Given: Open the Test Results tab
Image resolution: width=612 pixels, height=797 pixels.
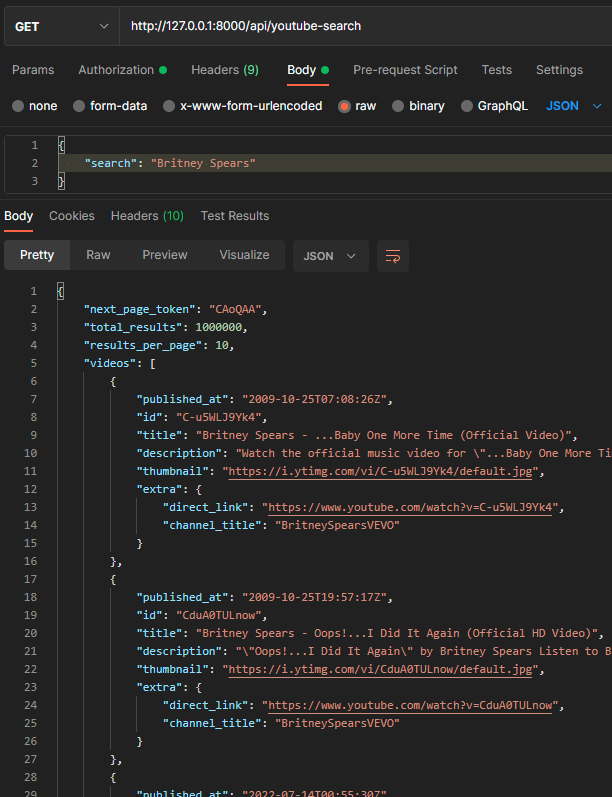Looking at the screenshot, I should tap(235, 216).
